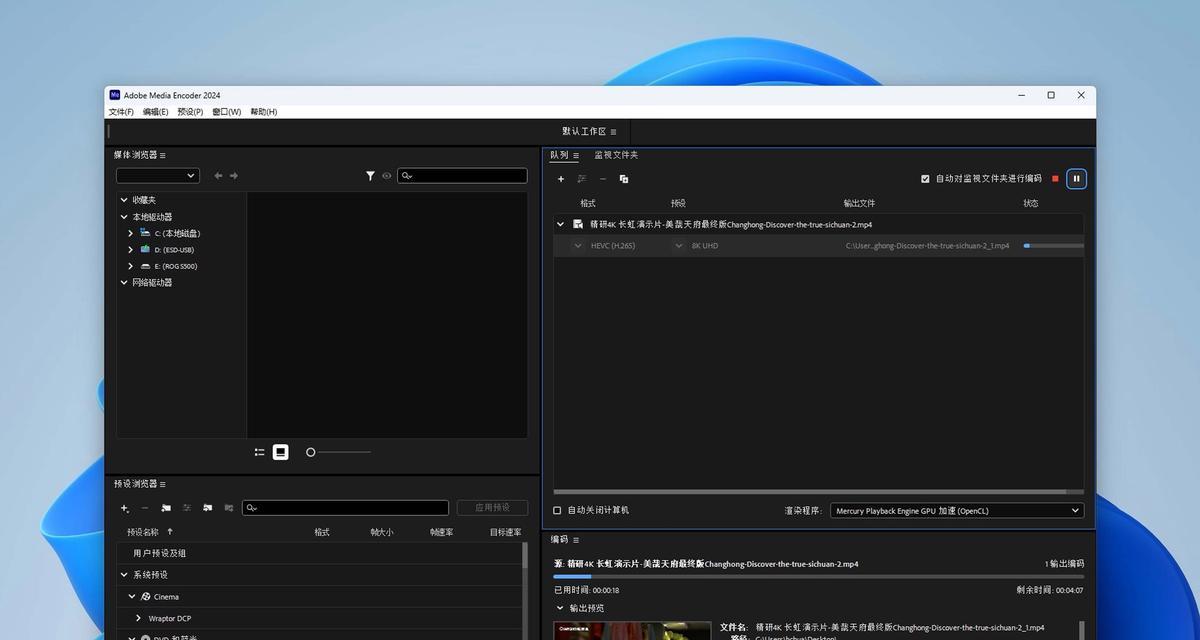1200x640 pixels.
Task: Expand the D: (ESD-USB) drive
Action: tap(131, 250)
